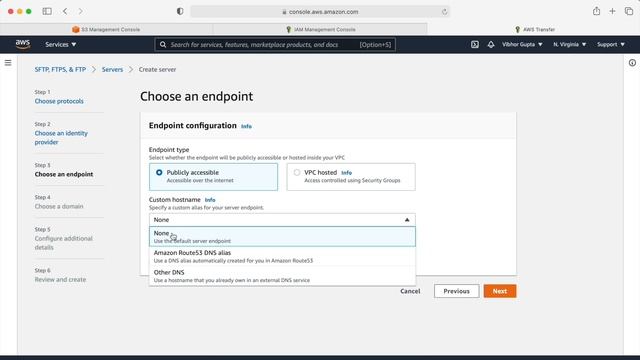Click the Configure additional details step label
640x360 pixels.
64,243
